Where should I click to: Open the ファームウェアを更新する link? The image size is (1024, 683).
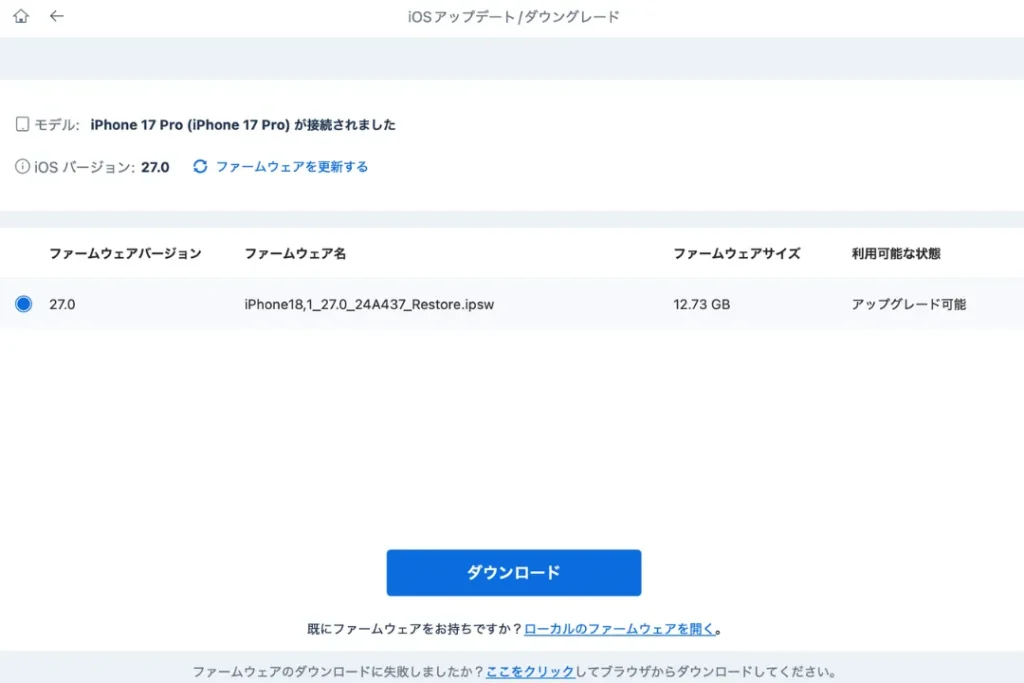[x=292, y=167]
